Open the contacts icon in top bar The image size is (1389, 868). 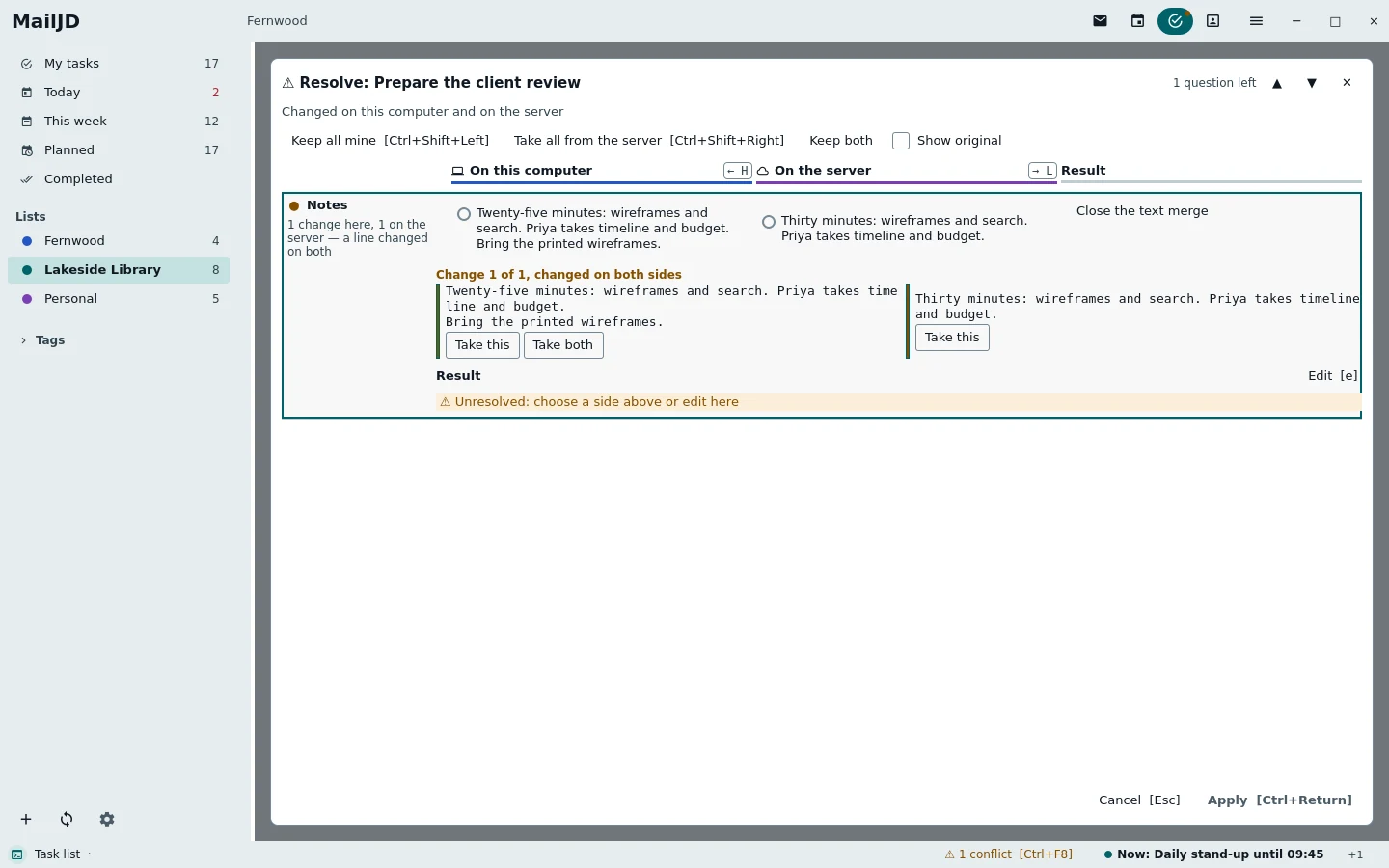1213,21
